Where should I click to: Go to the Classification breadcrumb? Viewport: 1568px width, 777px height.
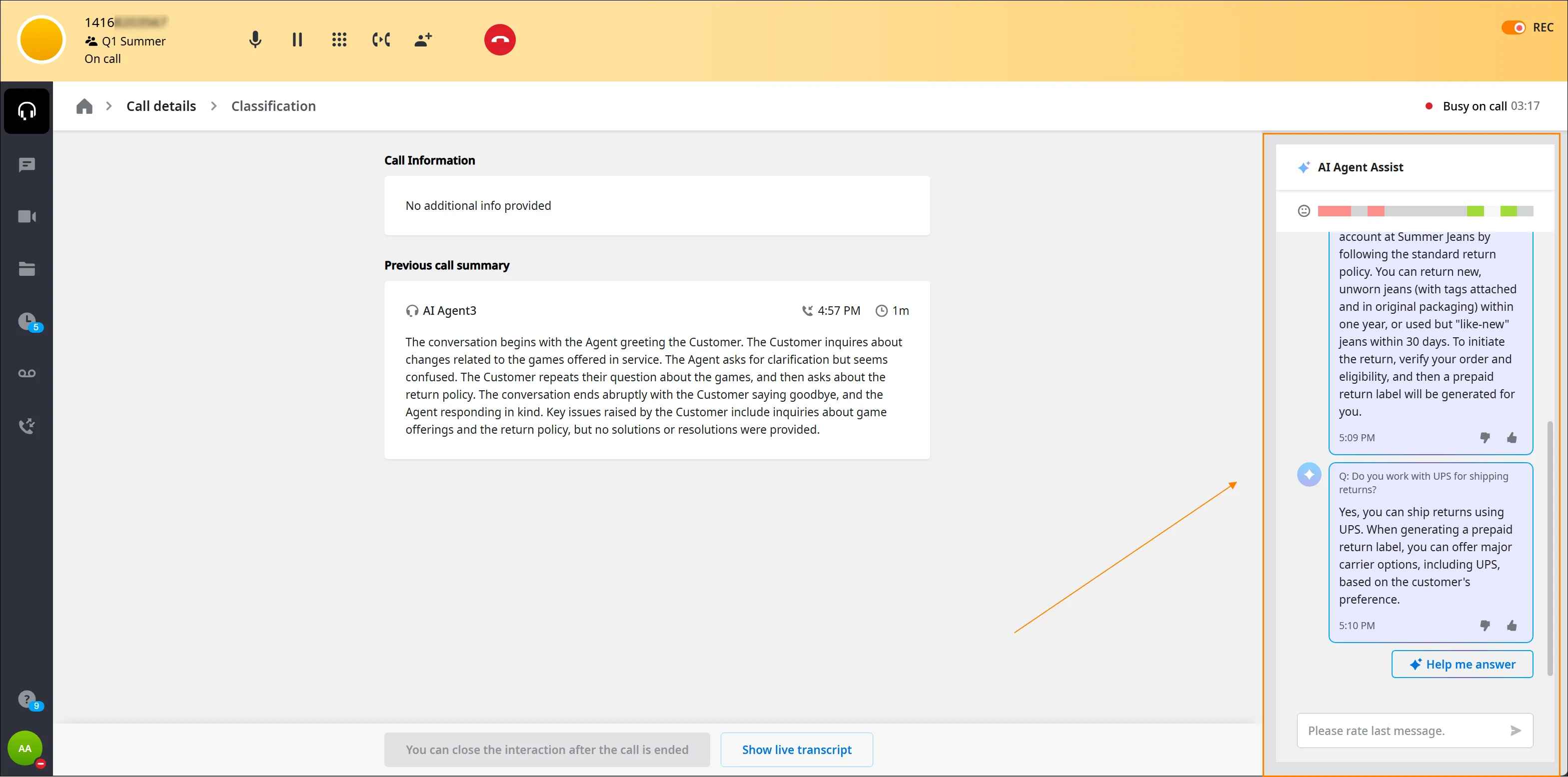(x=273, y=106)
